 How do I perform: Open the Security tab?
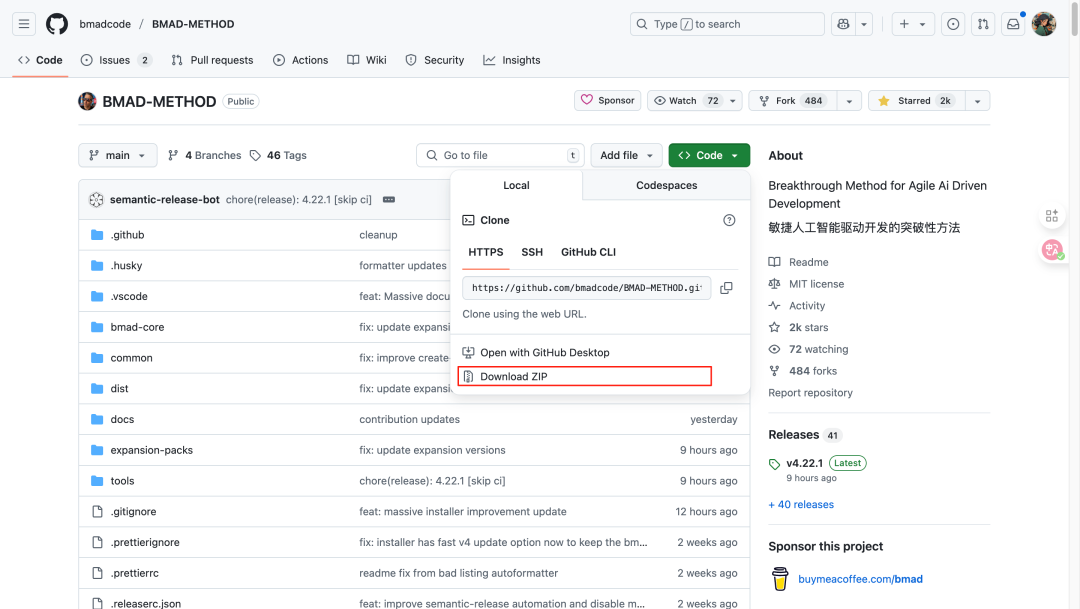coord(435,60)
